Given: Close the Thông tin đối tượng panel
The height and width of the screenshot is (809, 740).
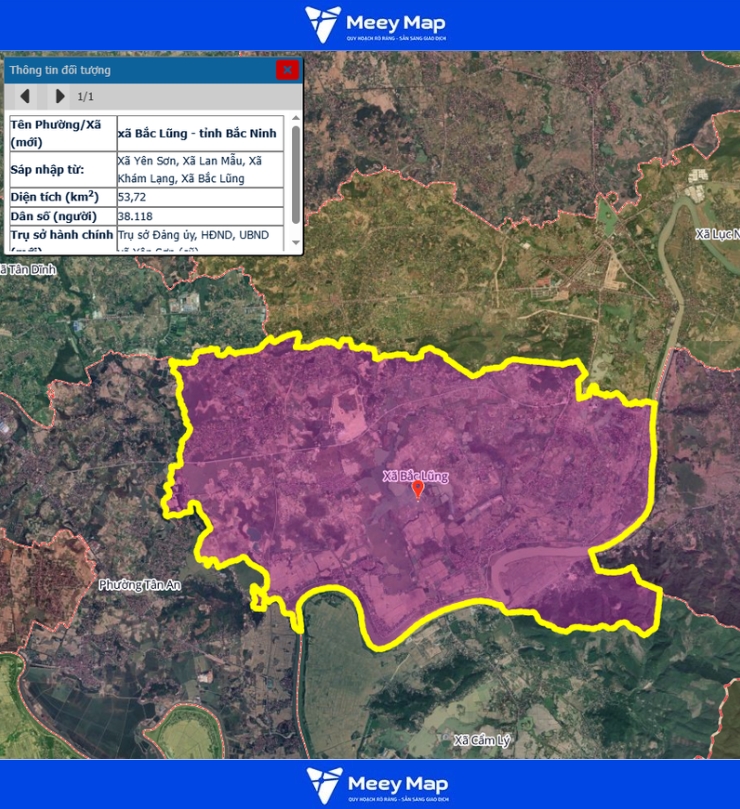Looking at the screenshot, I should [287, 69].
